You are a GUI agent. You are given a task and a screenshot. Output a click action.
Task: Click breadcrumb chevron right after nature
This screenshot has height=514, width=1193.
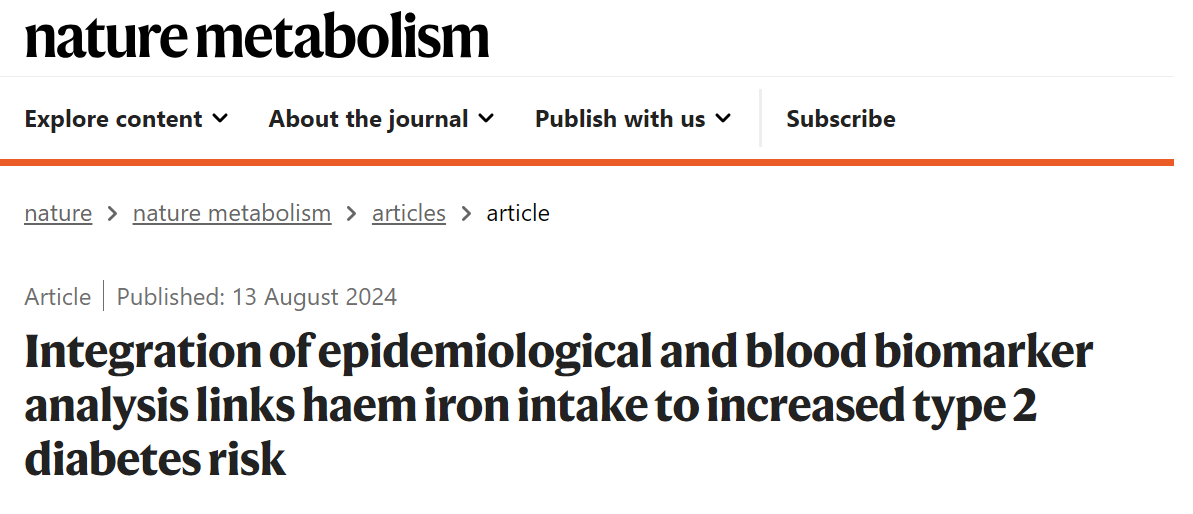click(x=112, y=213)
